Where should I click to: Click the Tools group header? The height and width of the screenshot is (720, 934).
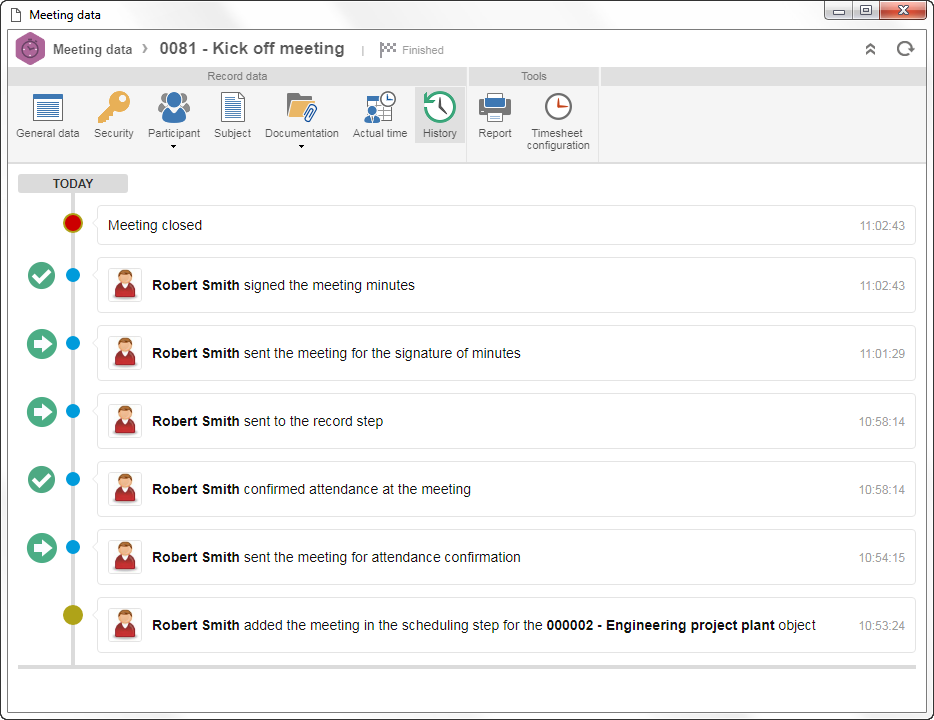[x=534, y=76]
